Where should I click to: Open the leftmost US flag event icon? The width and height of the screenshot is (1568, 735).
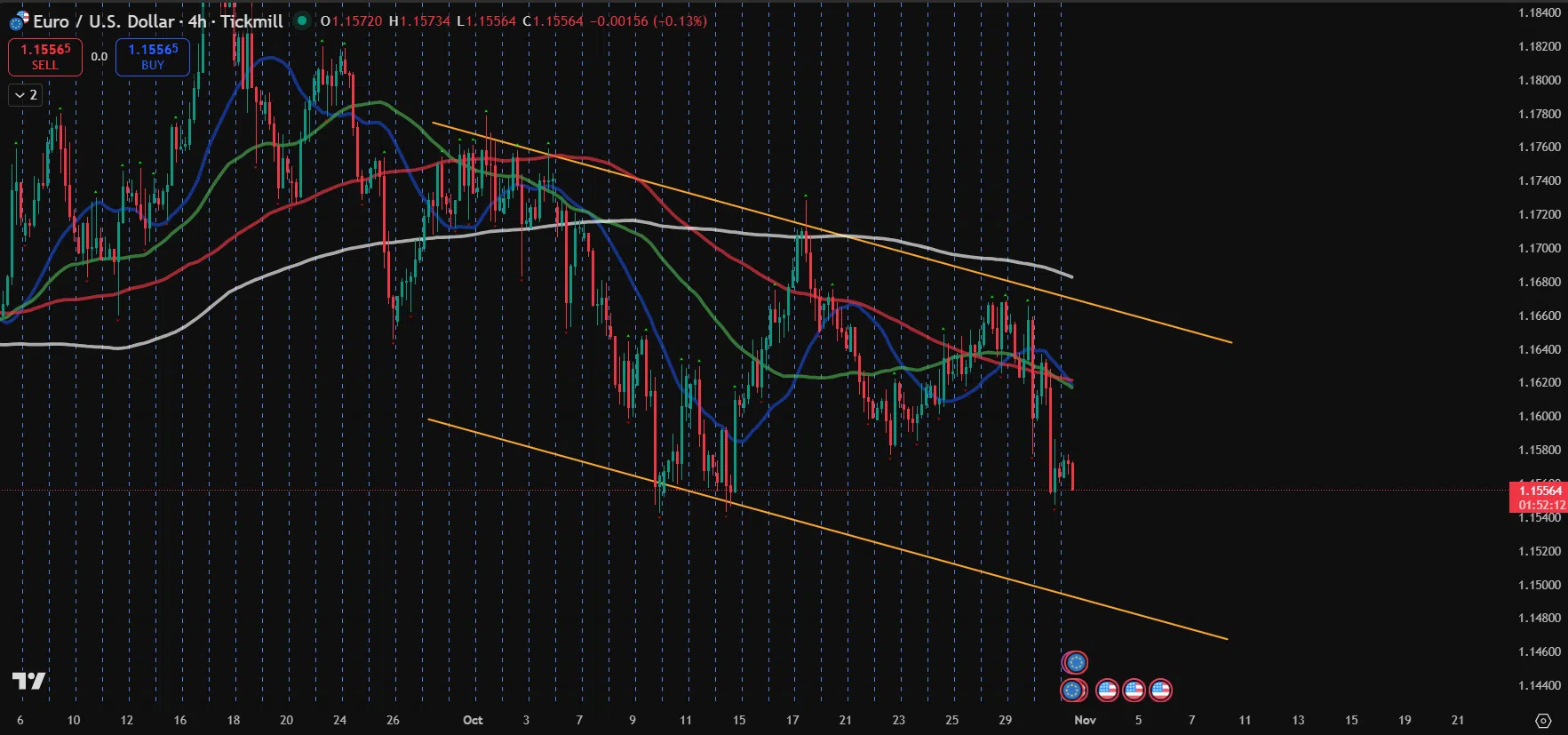coord(1107,690)
